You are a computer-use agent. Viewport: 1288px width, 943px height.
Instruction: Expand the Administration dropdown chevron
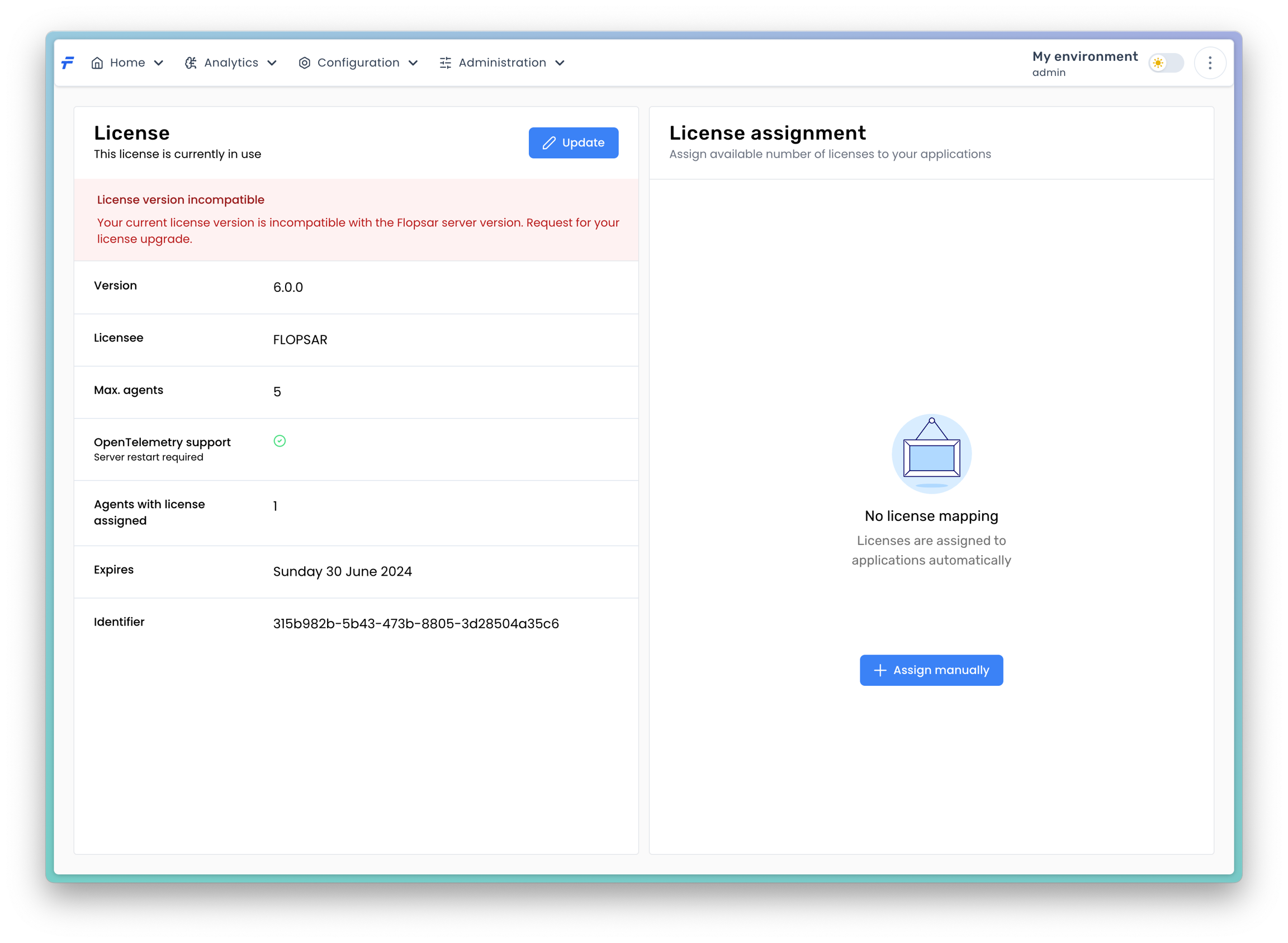(560, 63)
